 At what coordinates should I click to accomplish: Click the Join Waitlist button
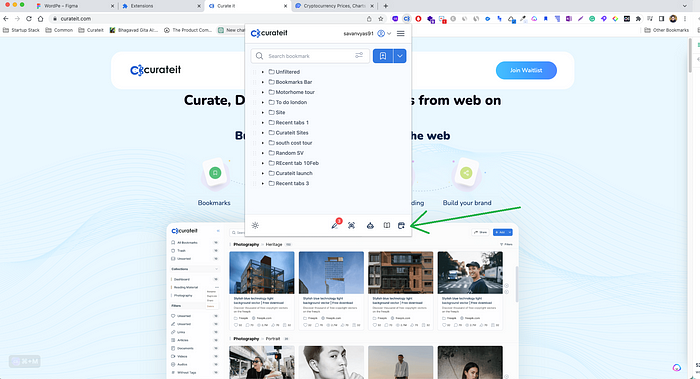pos(526,70)
